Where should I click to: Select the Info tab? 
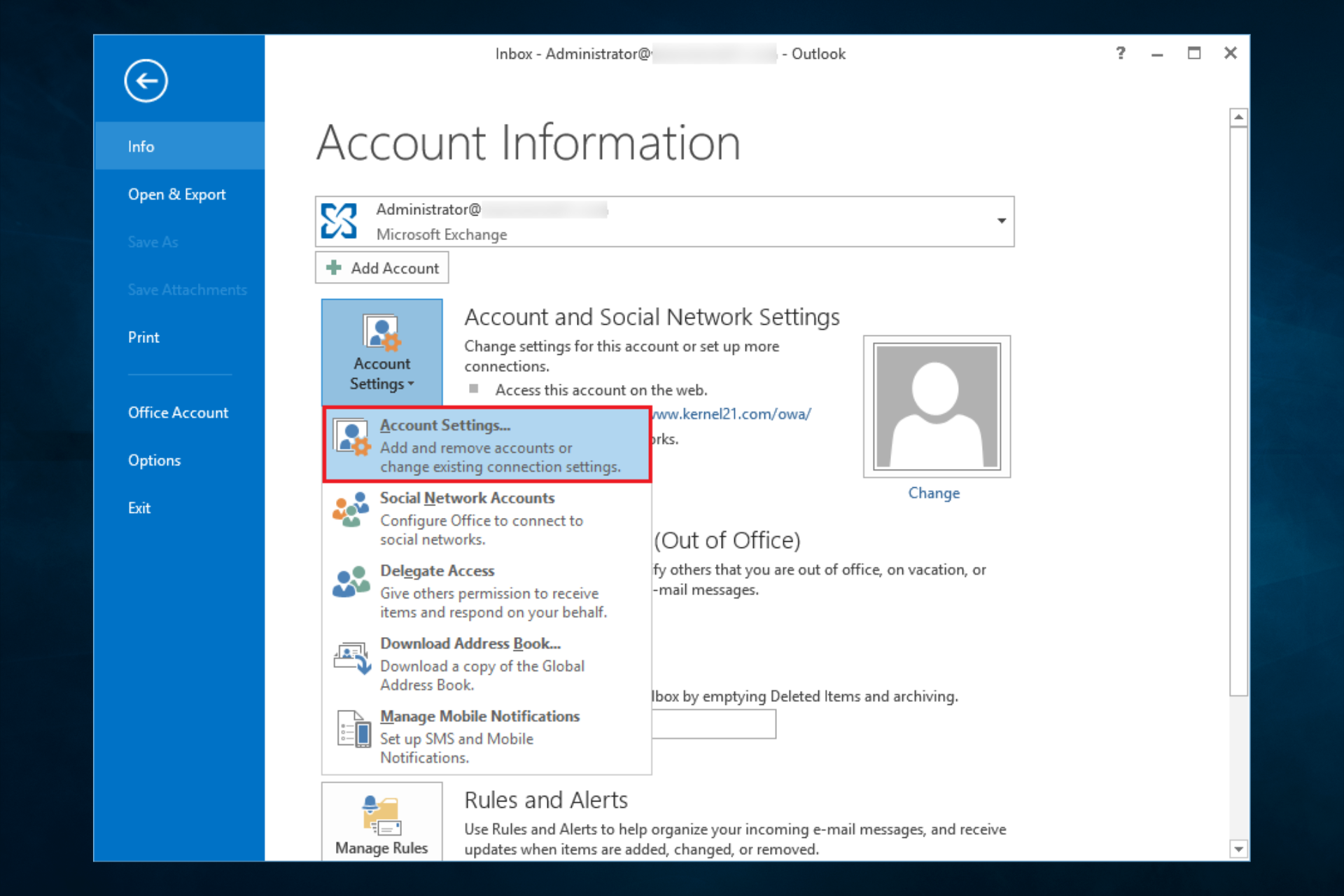179,146
